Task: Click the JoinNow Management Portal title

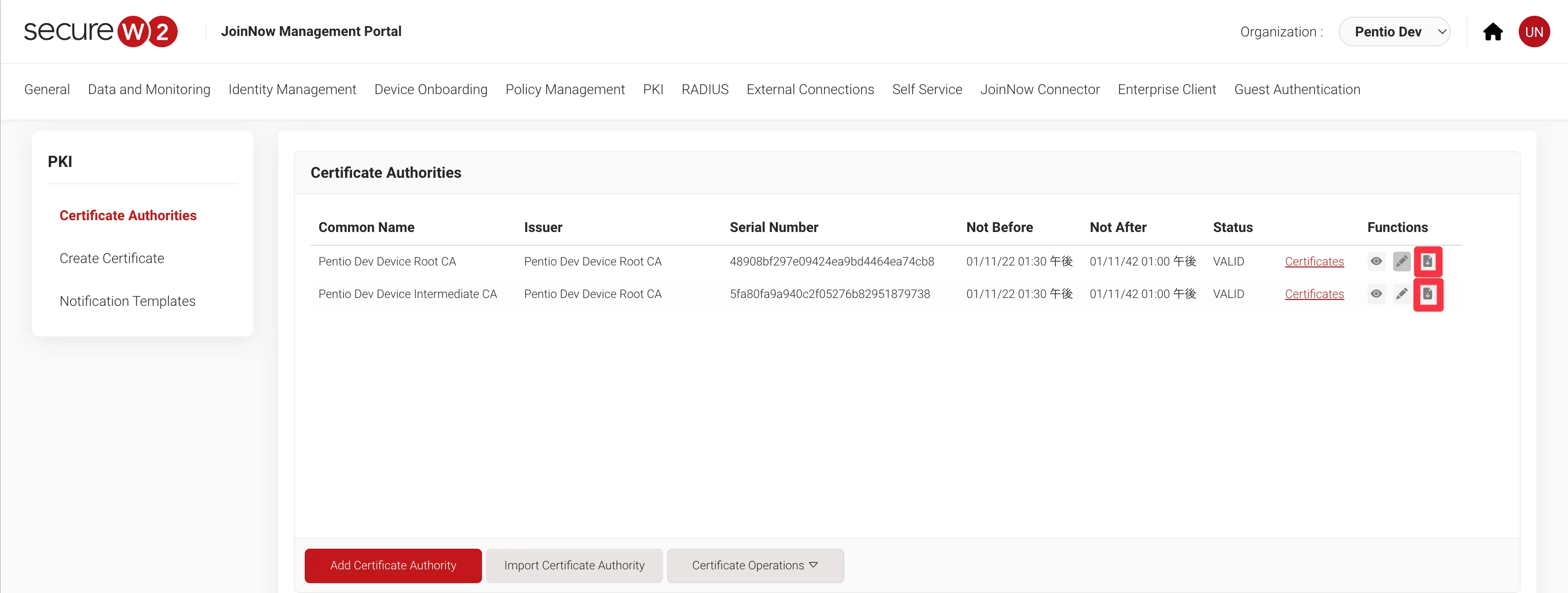Action: [x=311, y=31]
